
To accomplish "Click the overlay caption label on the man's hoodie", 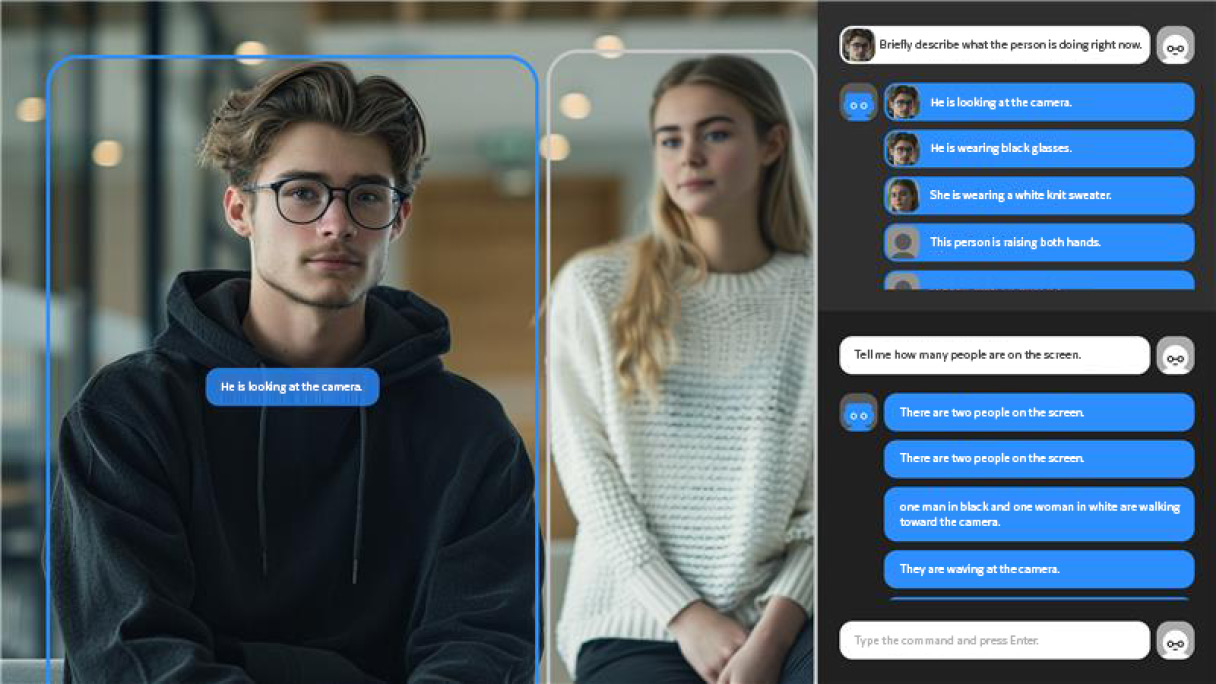I will 292,387.
